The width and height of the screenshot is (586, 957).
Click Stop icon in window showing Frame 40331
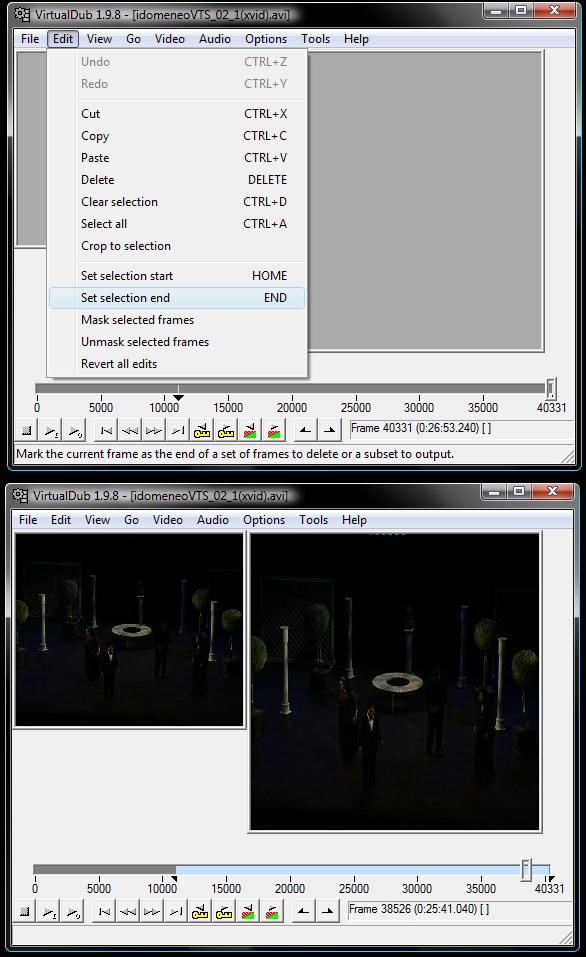[x=26, y=431]
